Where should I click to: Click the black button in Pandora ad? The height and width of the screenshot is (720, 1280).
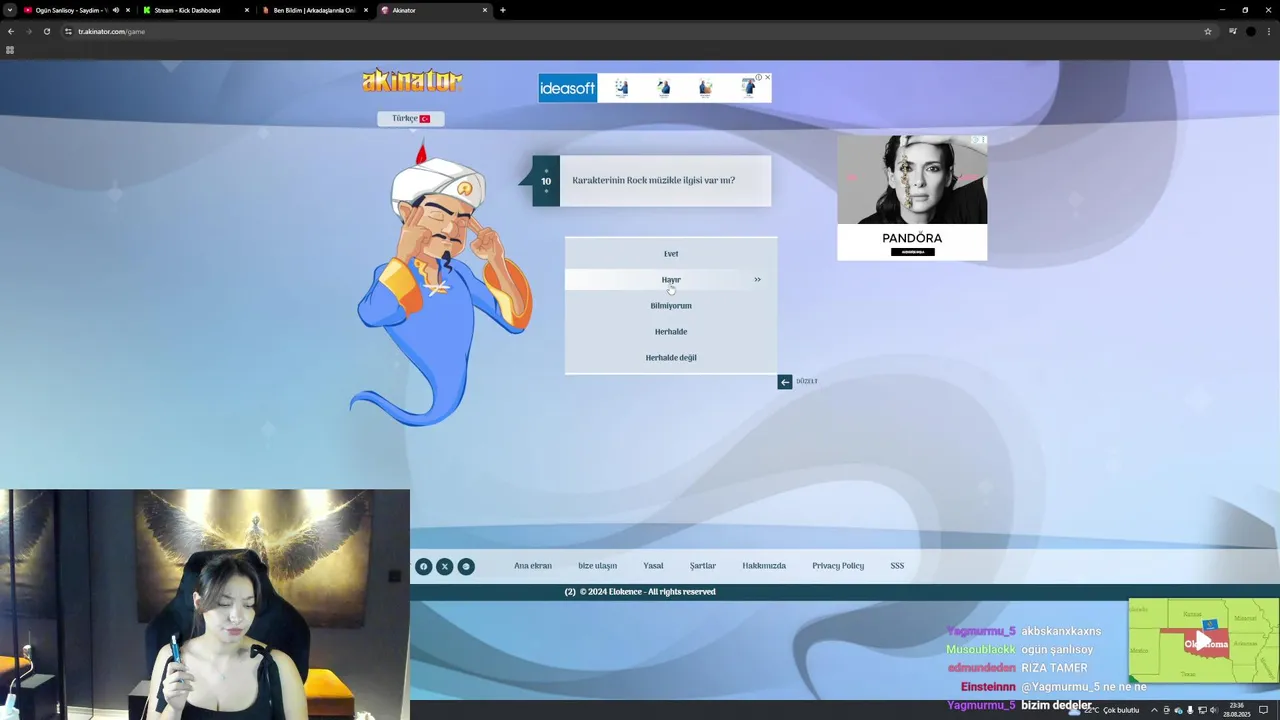point(912,252)
